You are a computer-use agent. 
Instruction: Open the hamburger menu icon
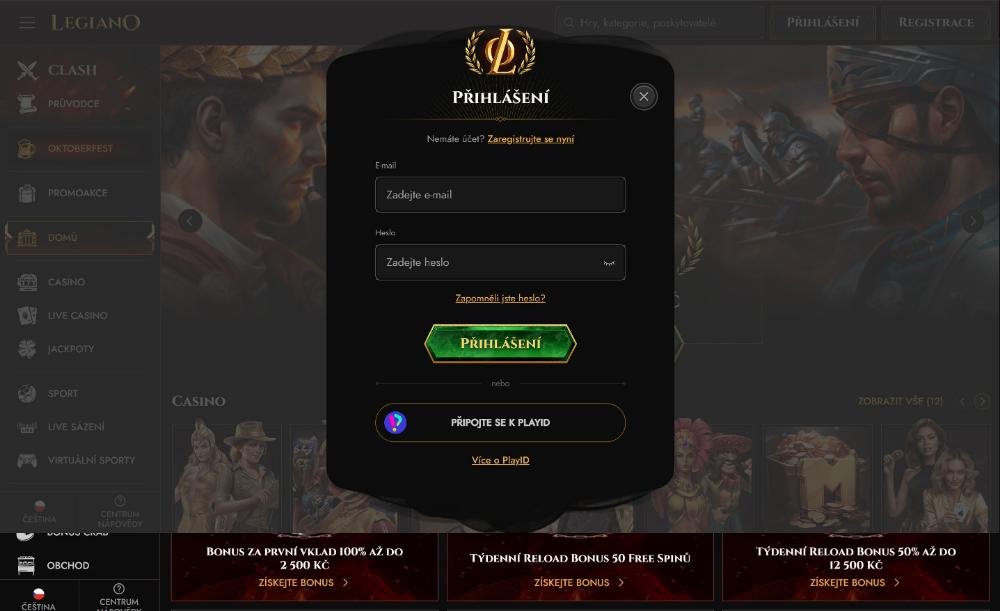pyautogui.click(x=27, y=23)
